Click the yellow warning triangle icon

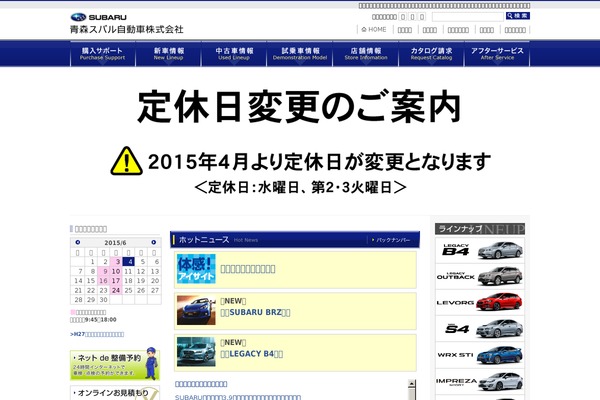127,161
